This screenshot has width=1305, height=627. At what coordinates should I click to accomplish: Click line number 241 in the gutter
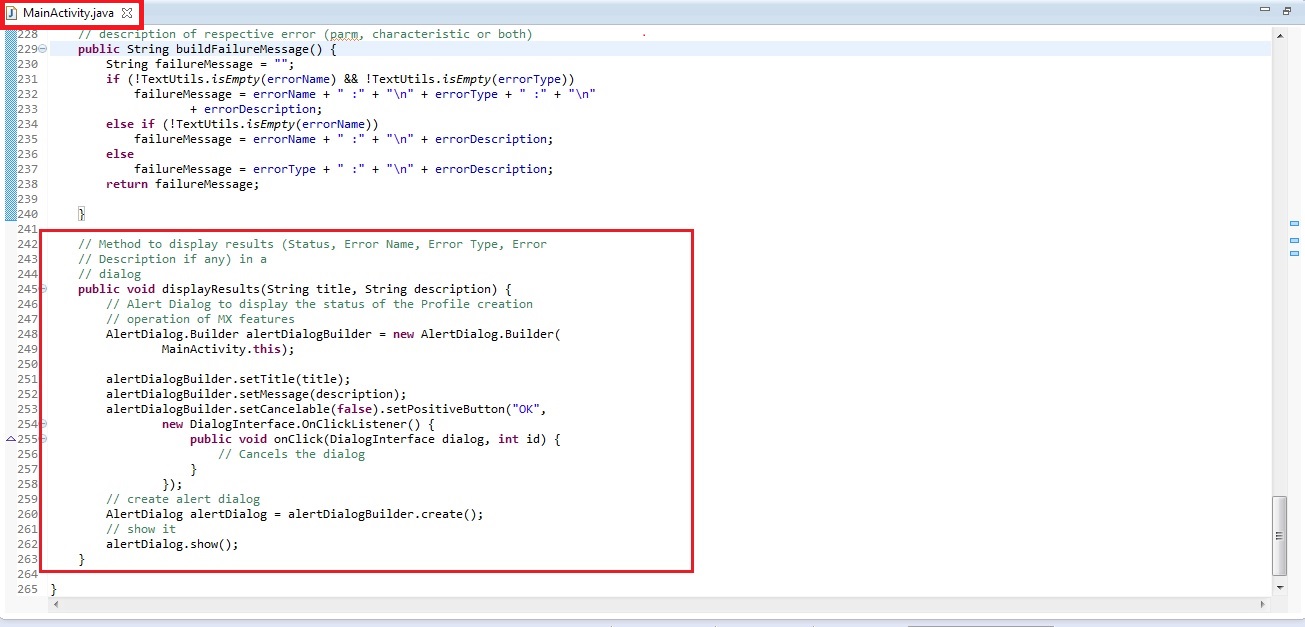(x=27, y=229)
